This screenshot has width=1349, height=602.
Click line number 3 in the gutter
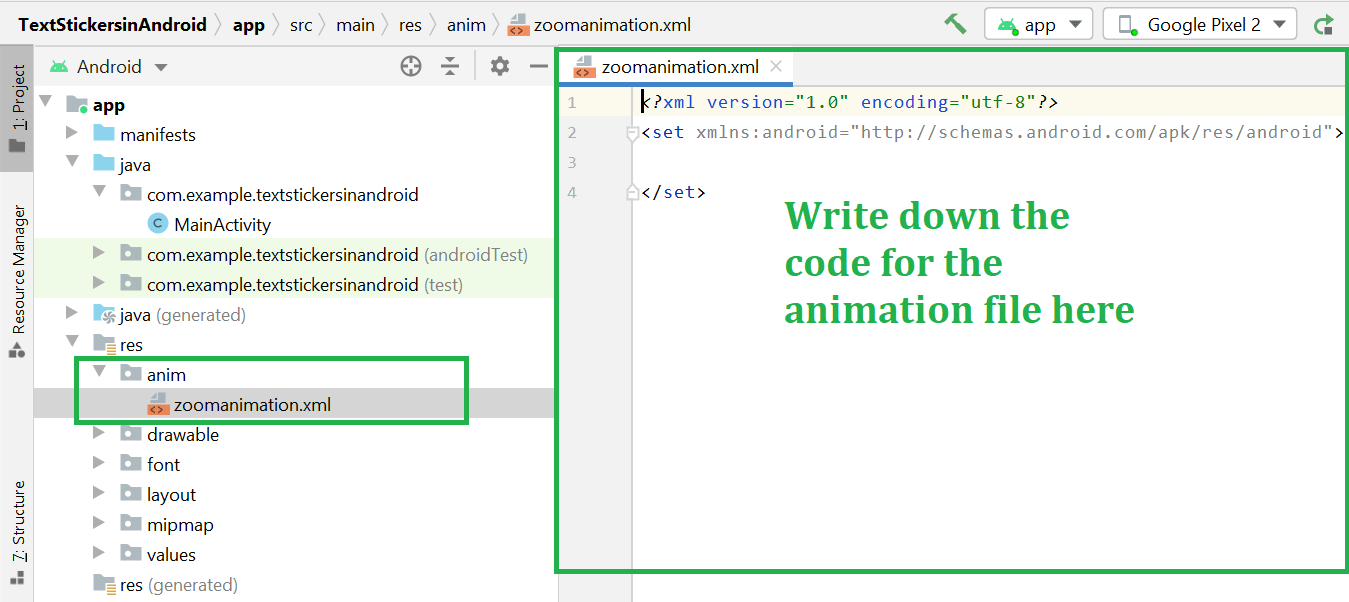tap(571, 162)
